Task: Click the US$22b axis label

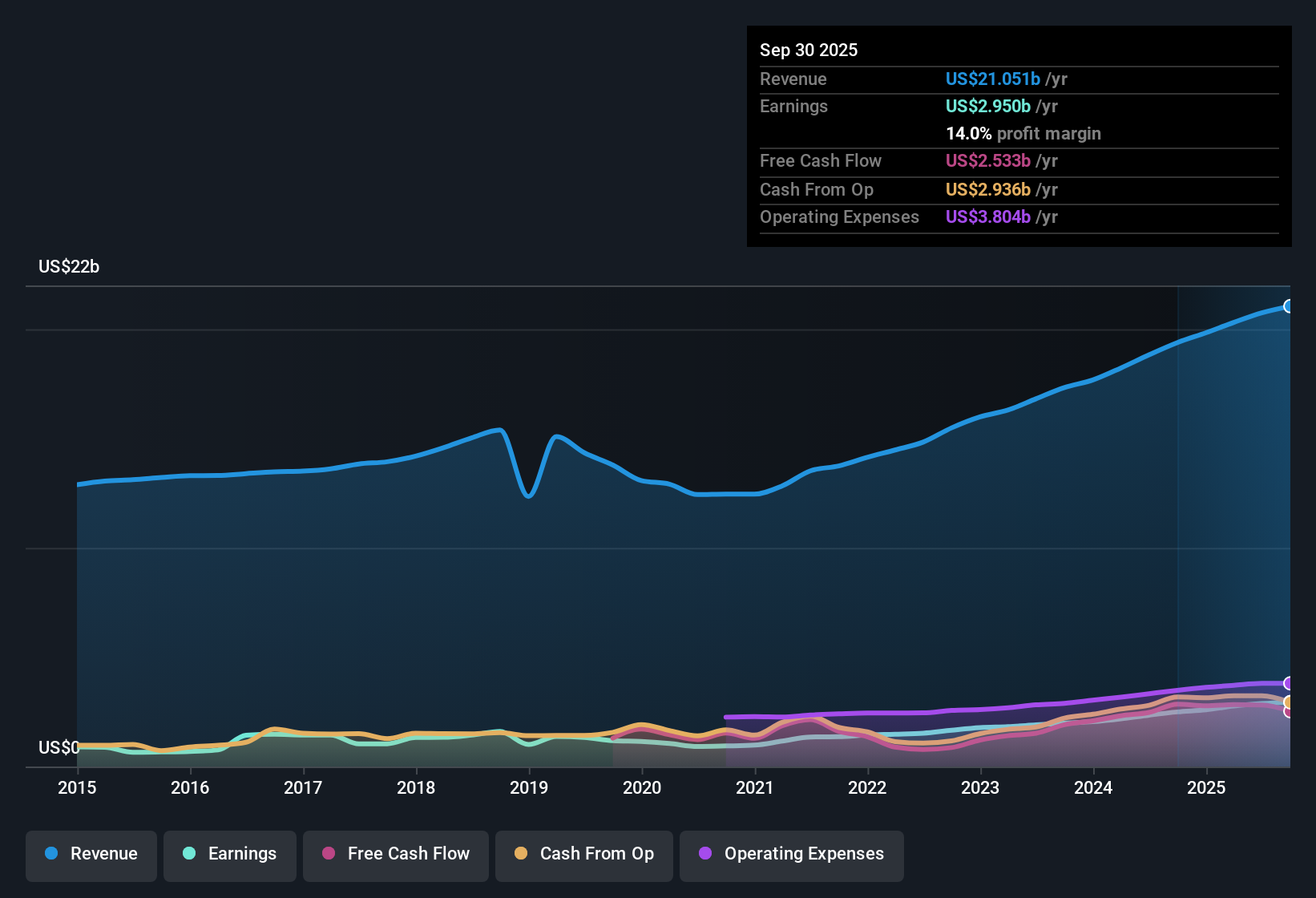Action: [69, 267]
